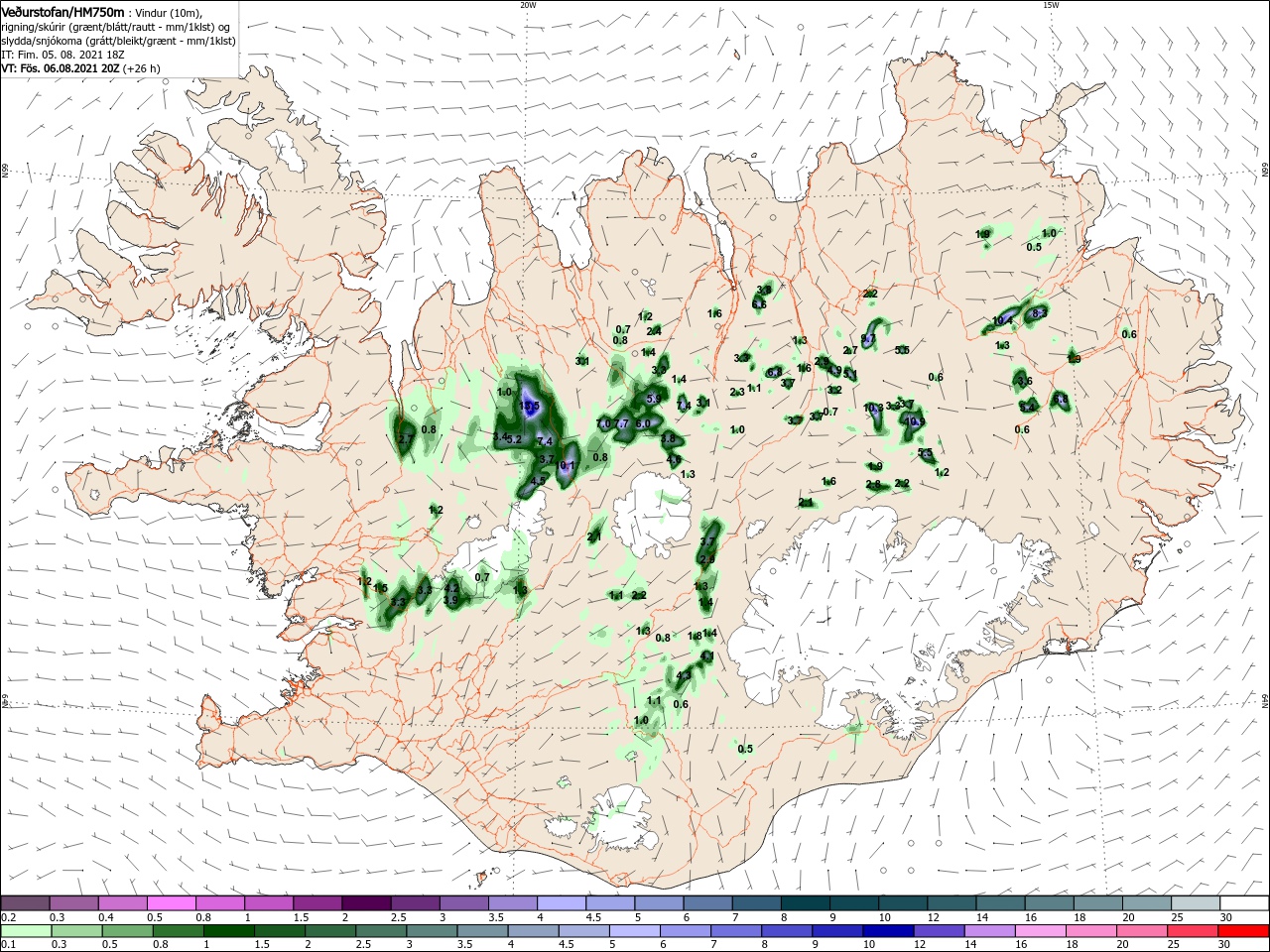Click the darkest green bottom-row swatch starting at 1
This screenshot has height=952, width=1270.
[x=230, y=932]
